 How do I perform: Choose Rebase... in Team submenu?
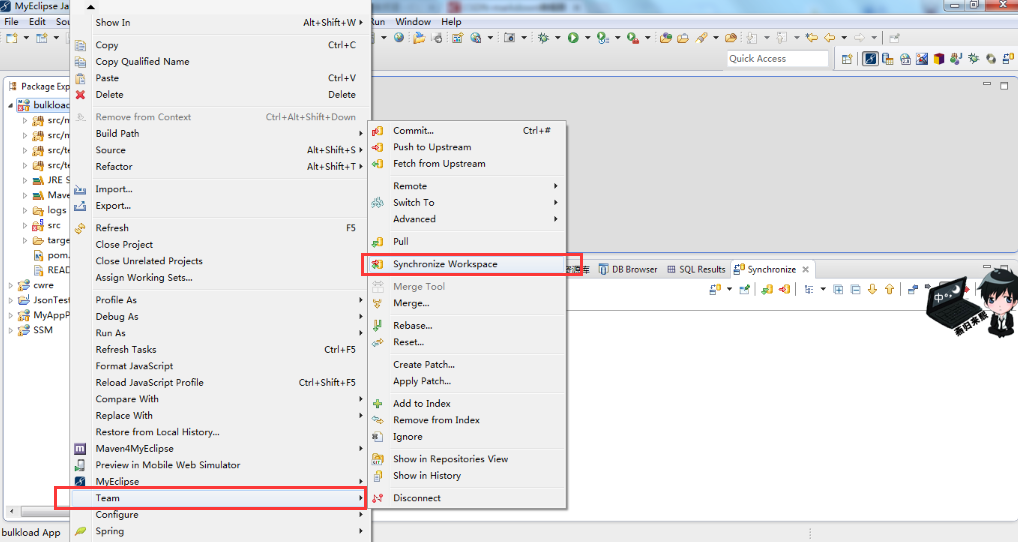(465, 326)
